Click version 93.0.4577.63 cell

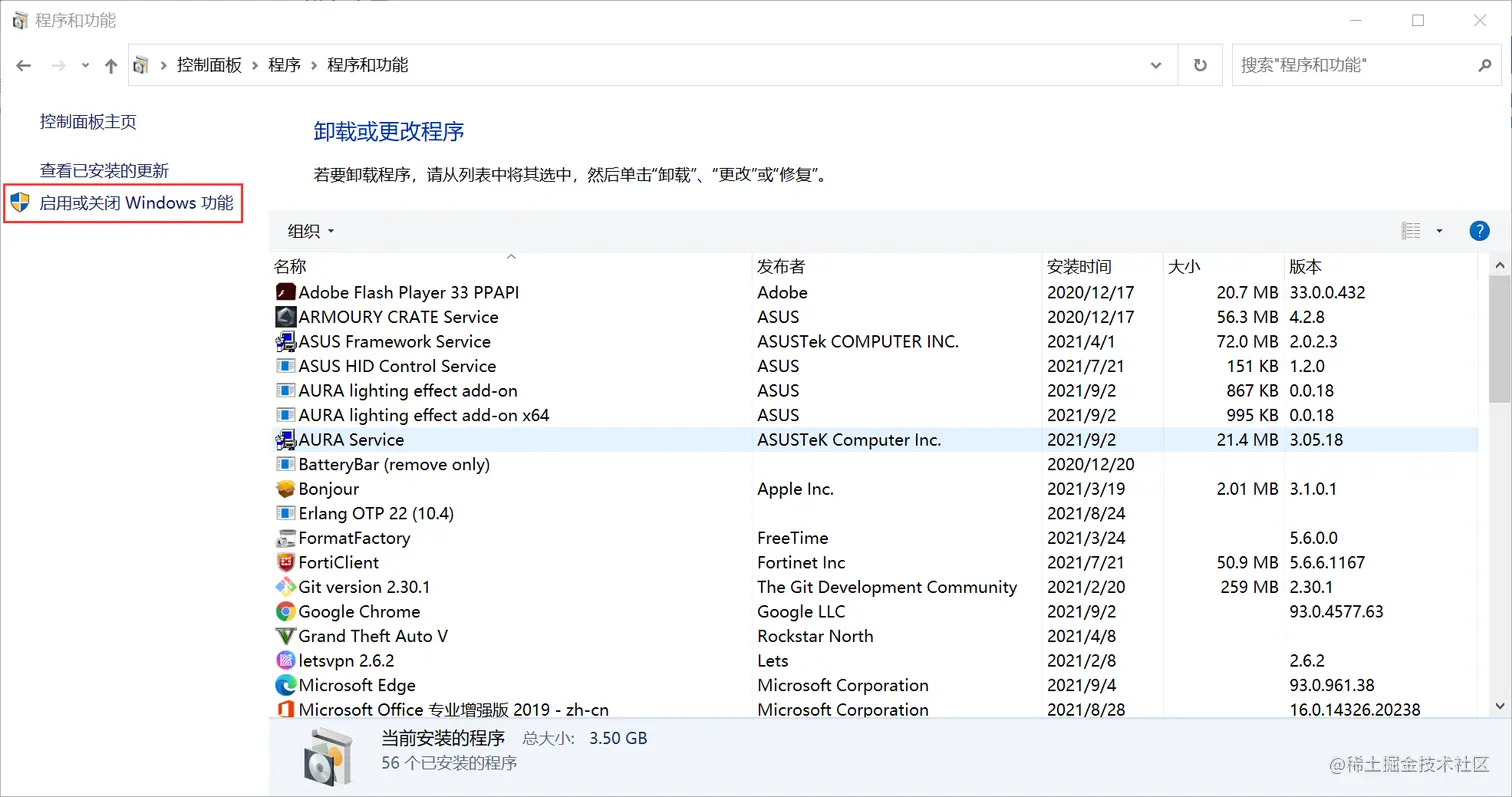point(1336,611)
